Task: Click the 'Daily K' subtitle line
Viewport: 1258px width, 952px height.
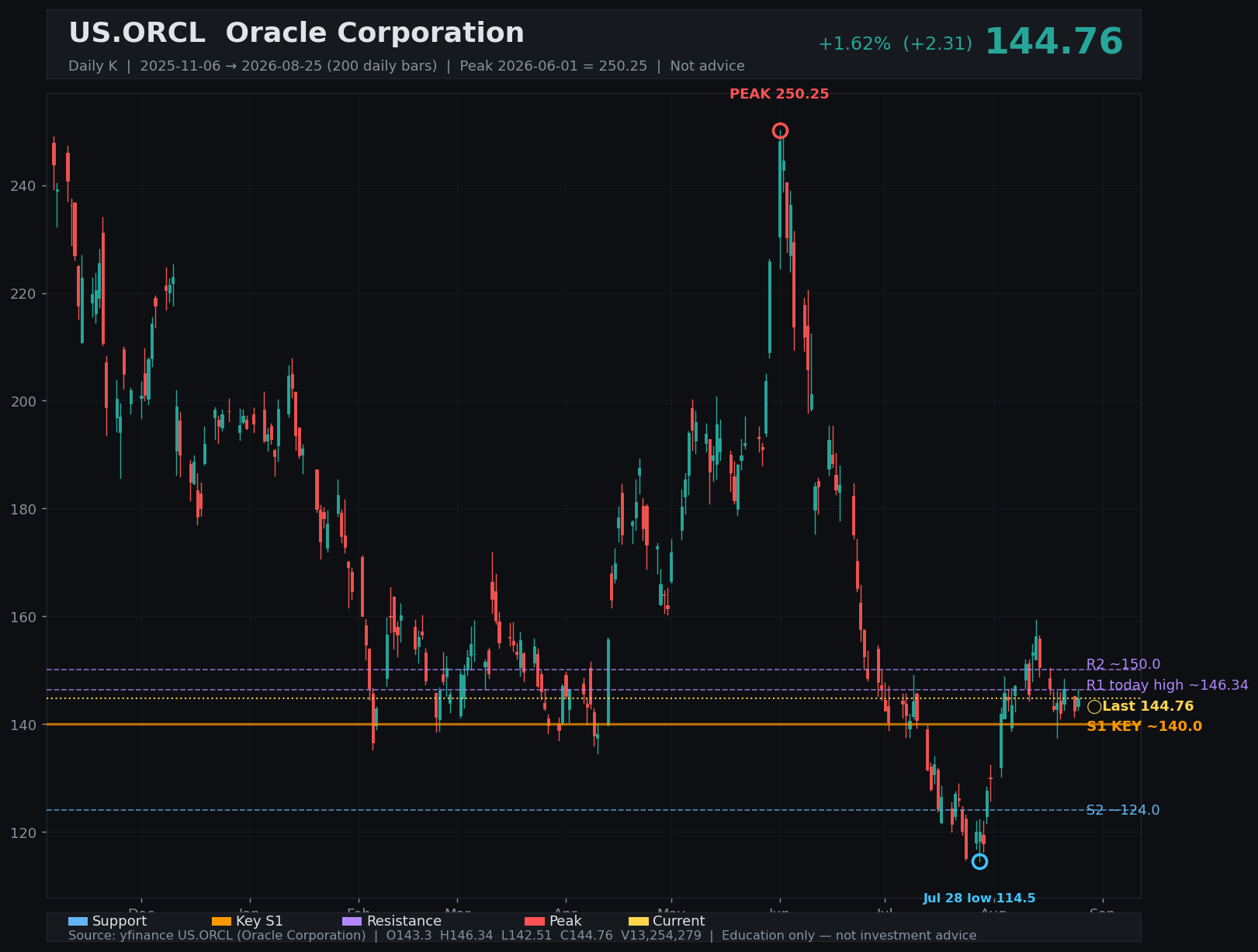Action: (407, 66)
